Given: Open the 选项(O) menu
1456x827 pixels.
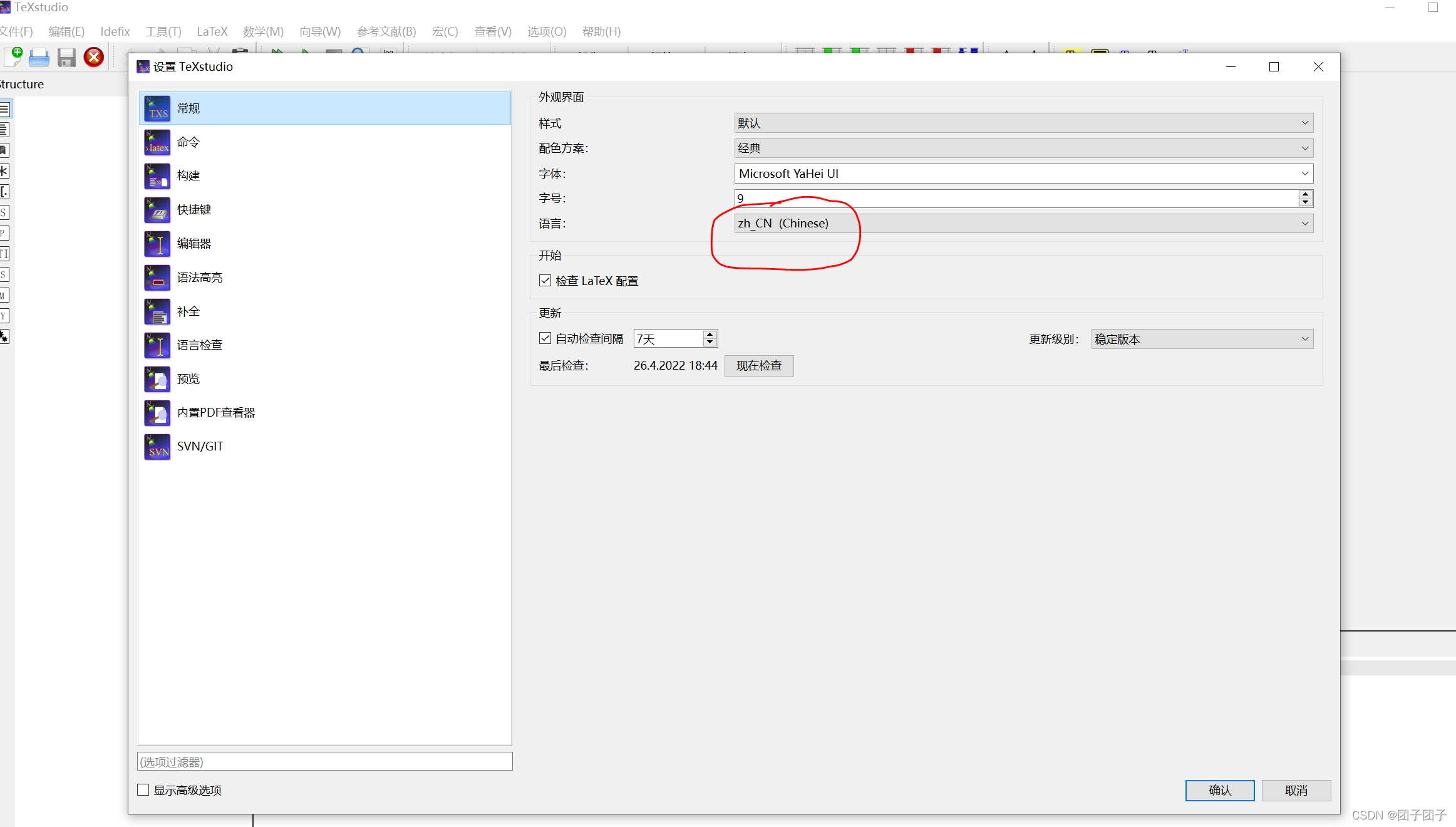Looking at the screenshot, I should (x=547, y=31).
